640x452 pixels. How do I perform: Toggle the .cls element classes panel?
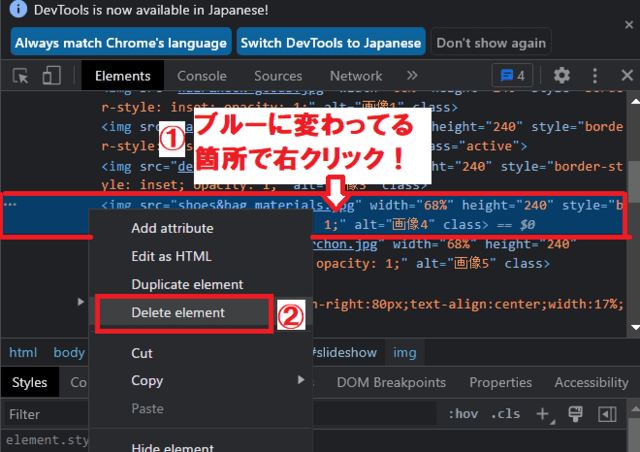(503, 414)
